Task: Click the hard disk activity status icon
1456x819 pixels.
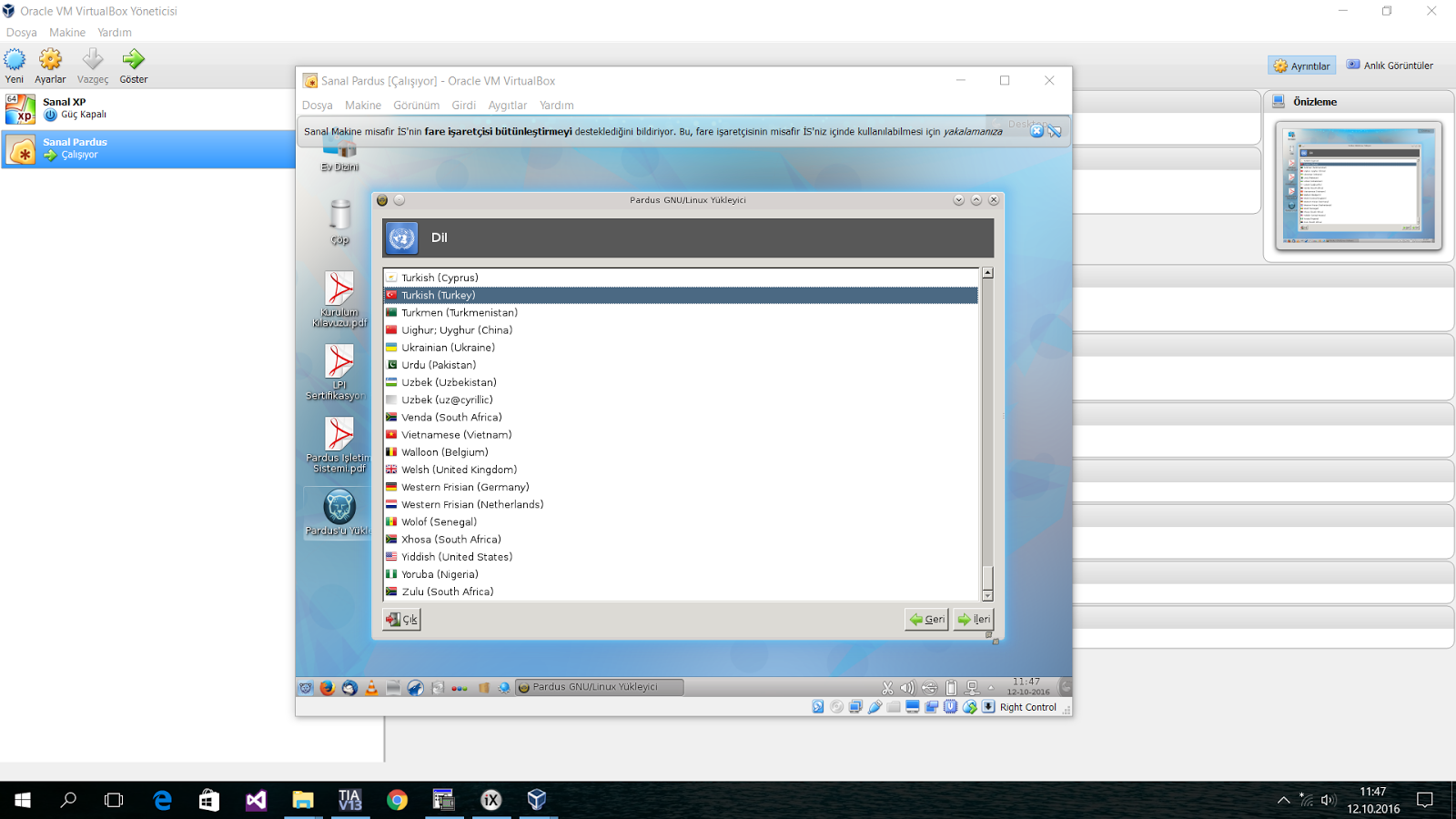Action: 818,707
